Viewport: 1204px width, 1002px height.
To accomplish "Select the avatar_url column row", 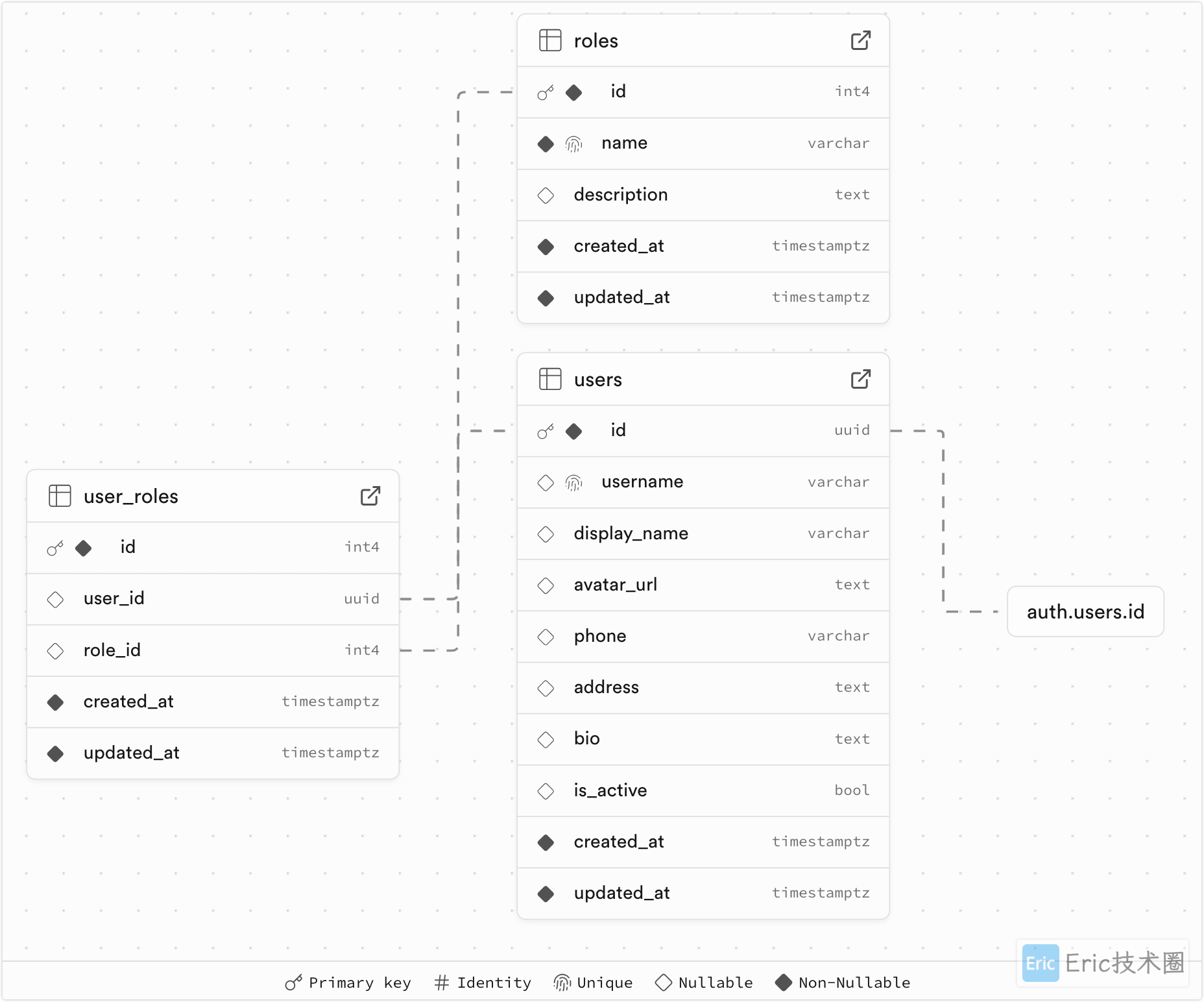I will point(703,585).
